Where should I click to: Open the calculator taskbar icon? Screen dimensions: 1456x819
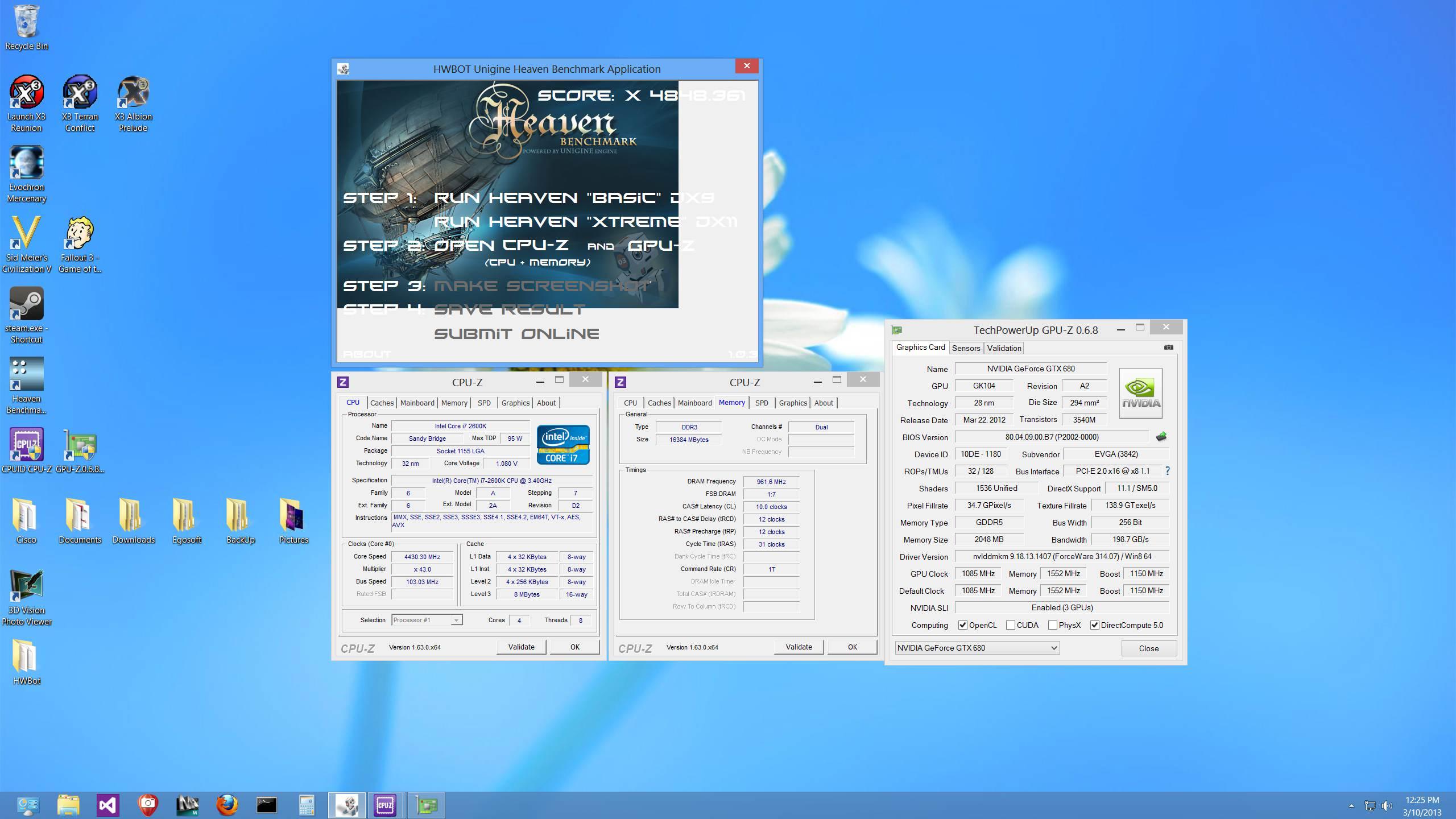click(x=306, y=805)
